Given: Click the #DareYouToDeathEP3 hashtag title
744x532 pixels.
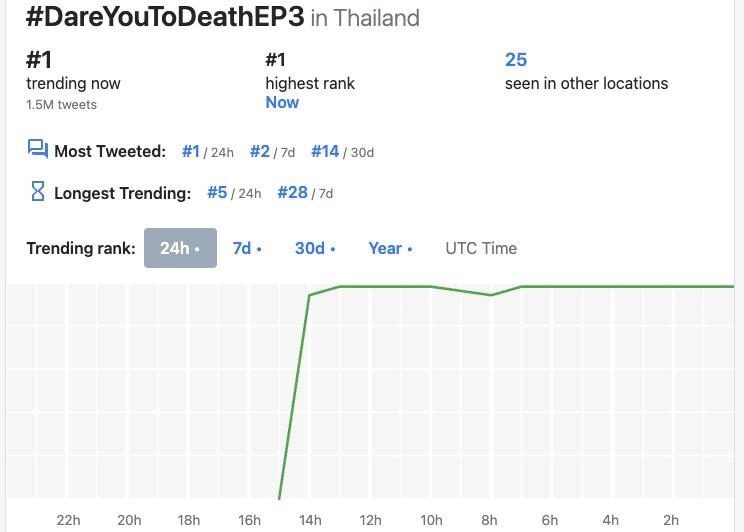Looking at the screenshot, I should pyautogui.click(x=165, y=17).
